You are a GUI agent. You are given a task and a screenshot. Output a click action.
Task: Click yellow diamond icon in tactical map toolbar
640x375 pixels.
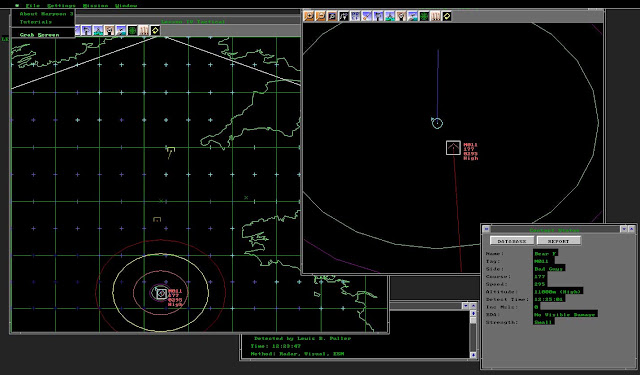pos(155,30)
